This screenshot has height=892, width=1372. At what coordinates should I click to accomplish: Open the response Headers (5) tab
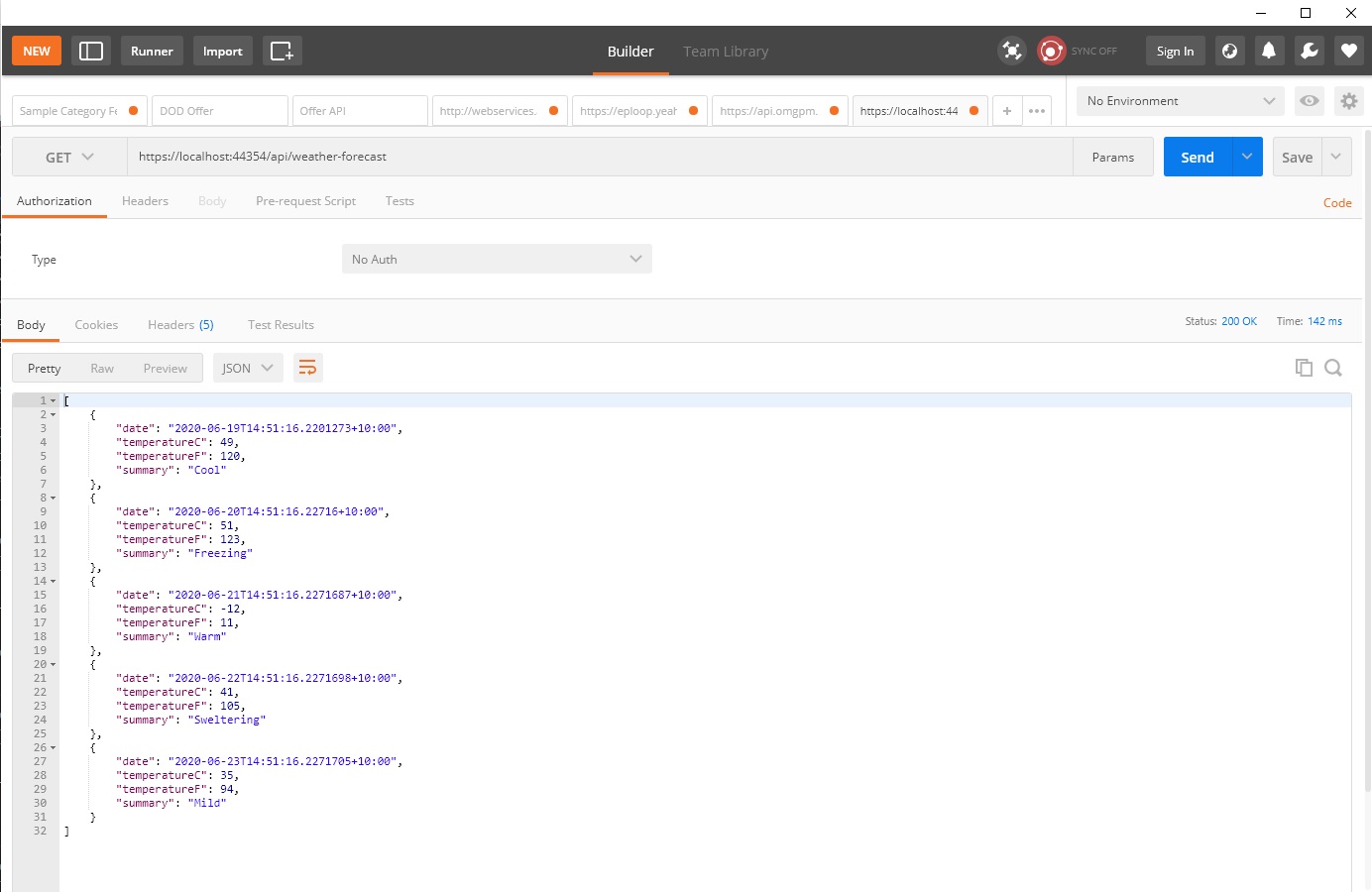click(180, 325)
